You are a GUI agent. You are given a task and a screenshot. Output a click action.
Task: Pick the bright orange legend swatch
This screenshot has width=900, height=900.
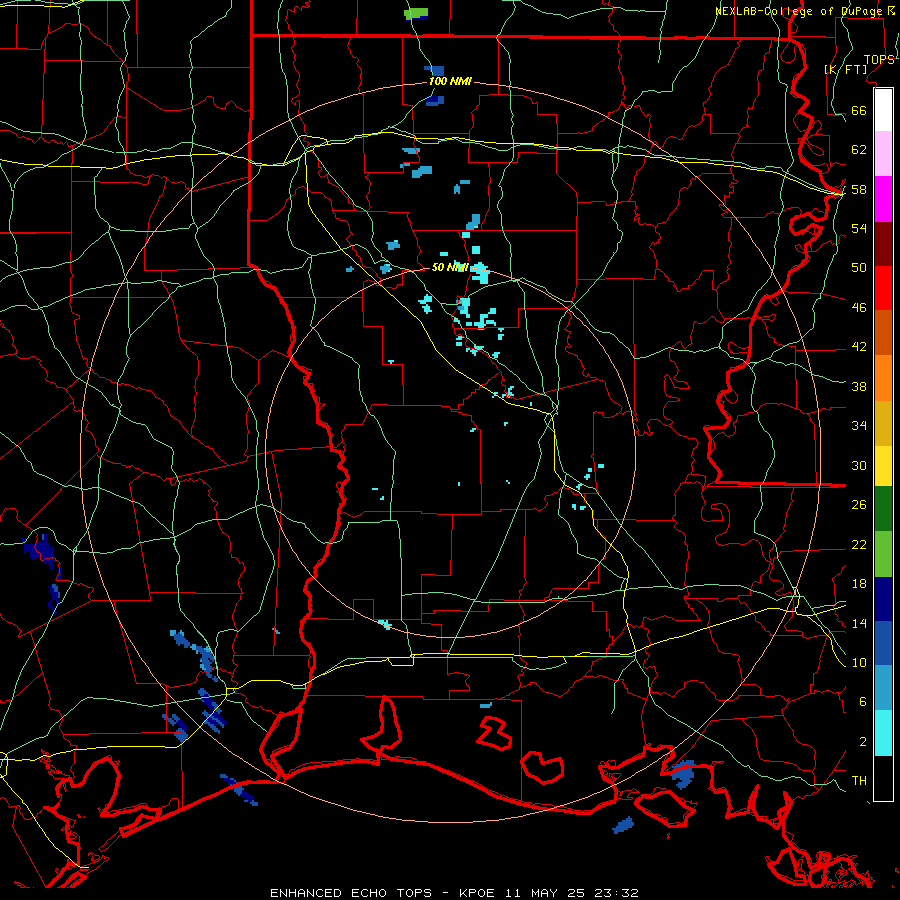(883, 378)
